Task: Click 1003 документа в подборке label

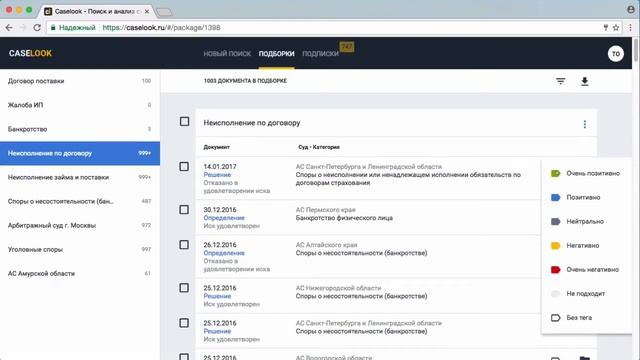Action: (245, 81)
